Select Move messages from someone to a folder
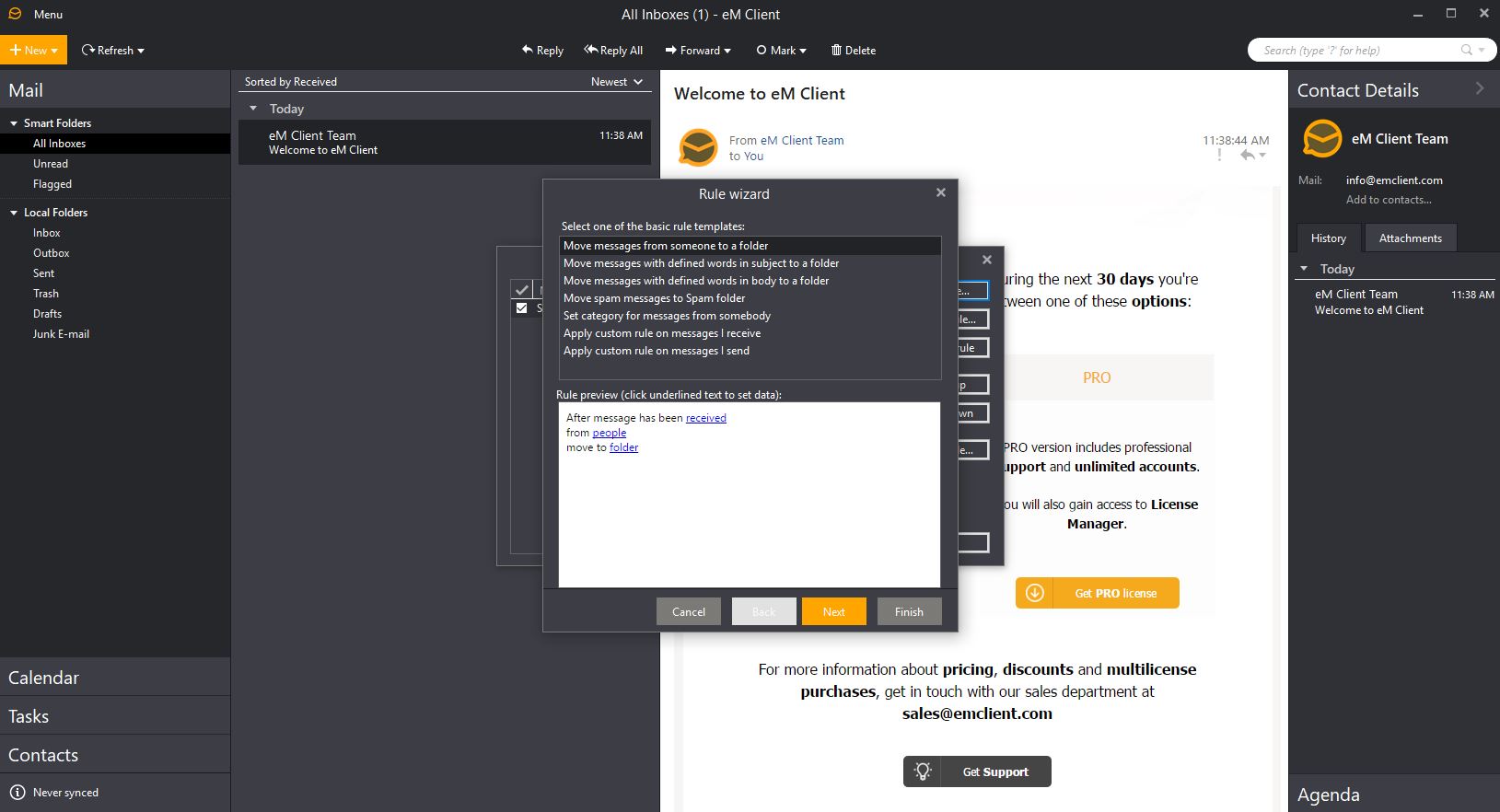This screenshot has height=812, width=1500. [750, 246]
